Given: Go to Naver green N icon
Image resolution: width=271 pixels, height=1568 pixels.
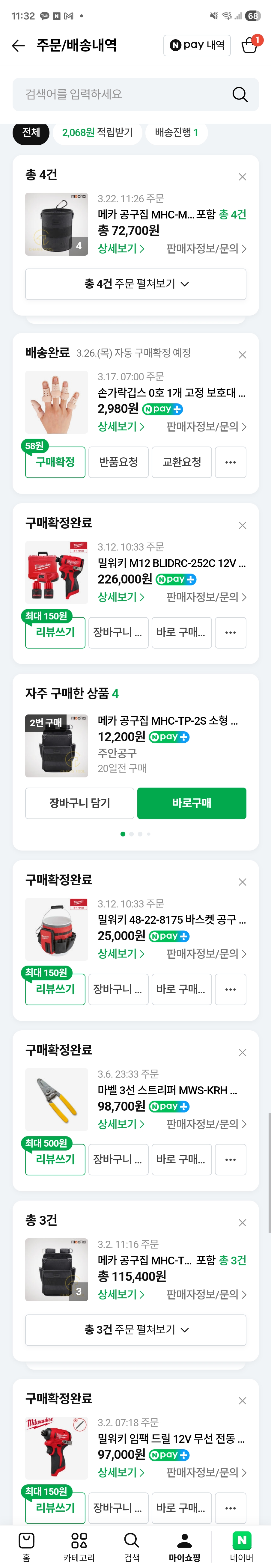Looking at the screenshot, I should 242,1541.
